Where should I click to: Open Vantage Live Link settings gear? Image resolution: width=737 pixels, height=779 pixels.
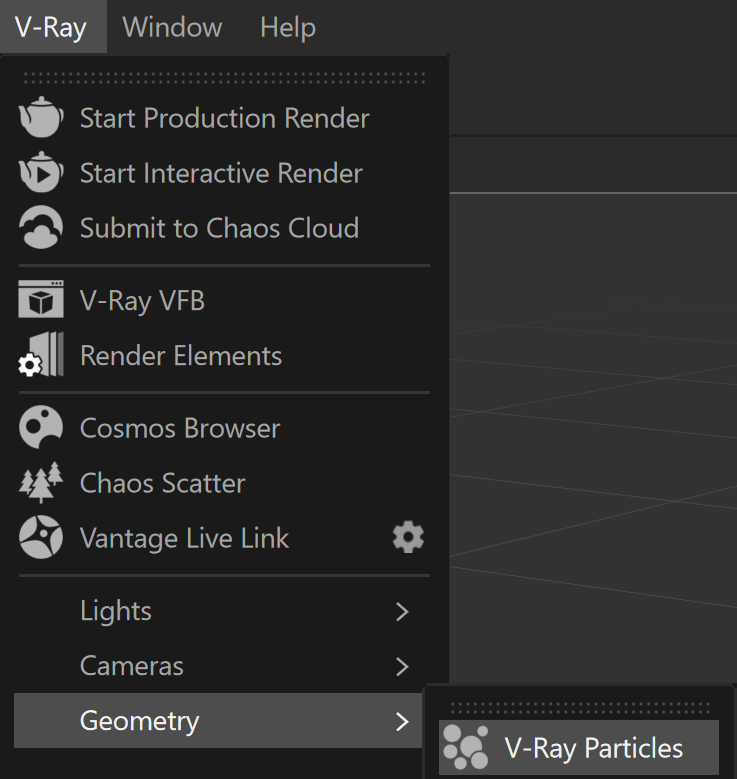[408, 537]
